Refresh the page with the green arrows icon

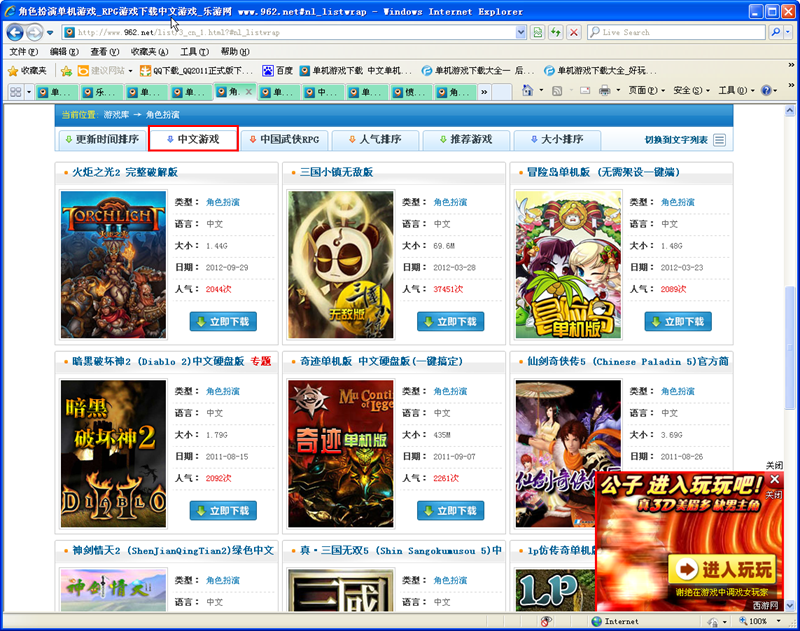556,33
